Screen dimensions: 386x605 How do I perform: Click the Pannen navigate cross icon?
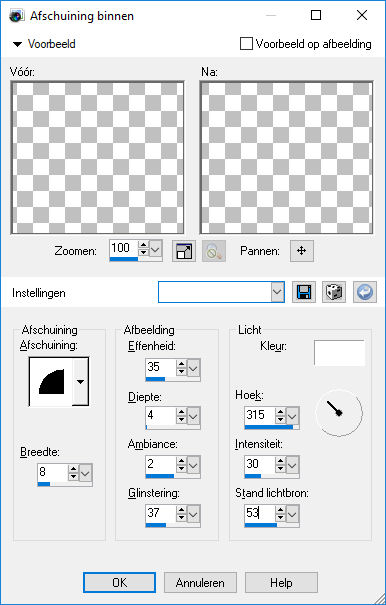[x=302, y=251]
